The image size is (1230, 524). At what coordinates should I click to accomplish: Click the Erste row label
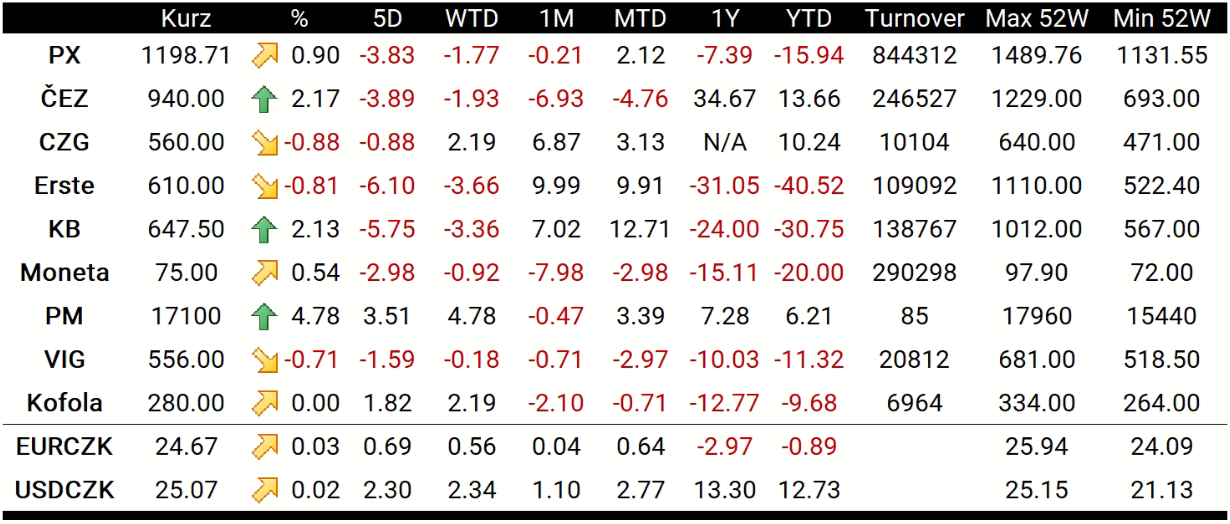pyautogui.click(x=64, y=186)
